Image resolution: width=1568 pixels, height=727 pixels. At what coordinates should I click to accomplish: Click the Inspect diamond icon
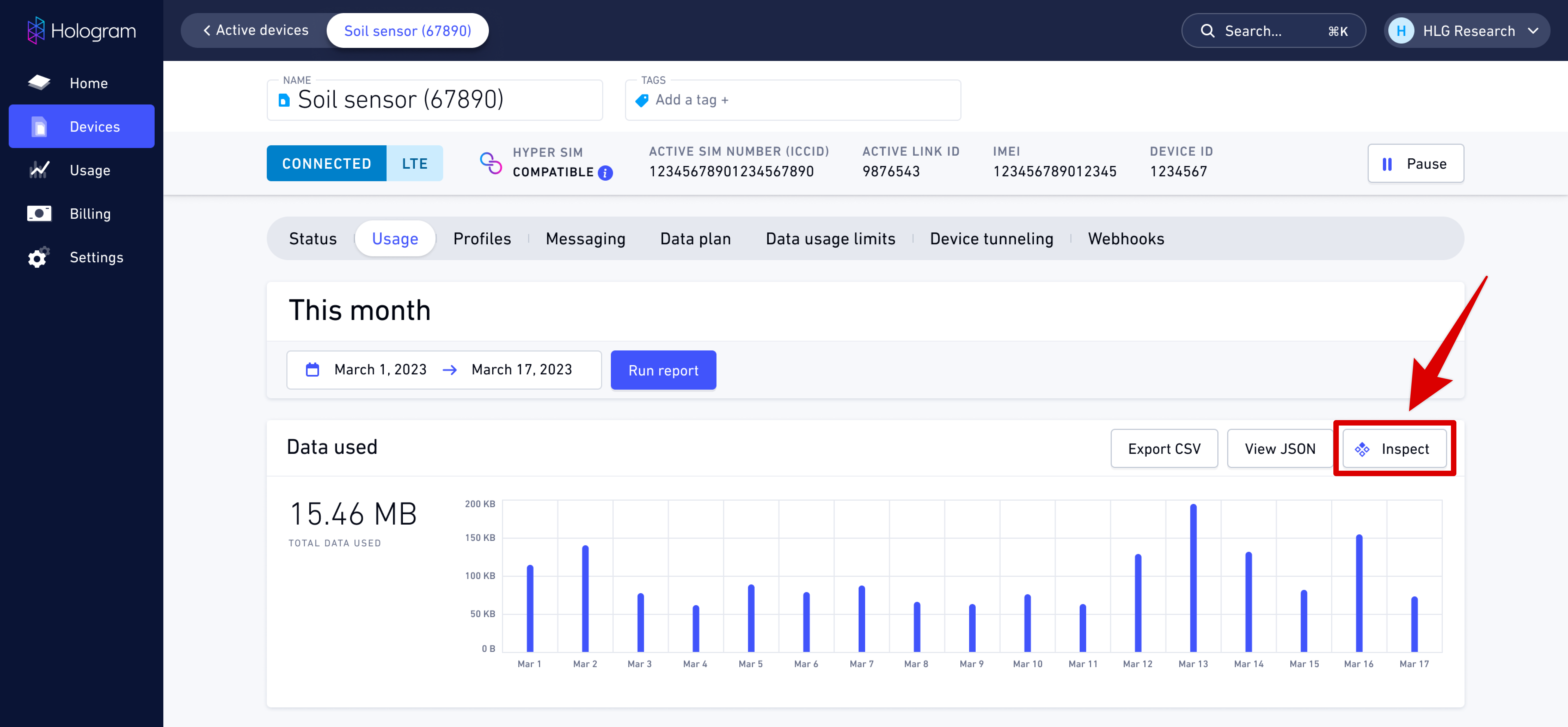pyautogui.click(x=1362, y=449)
